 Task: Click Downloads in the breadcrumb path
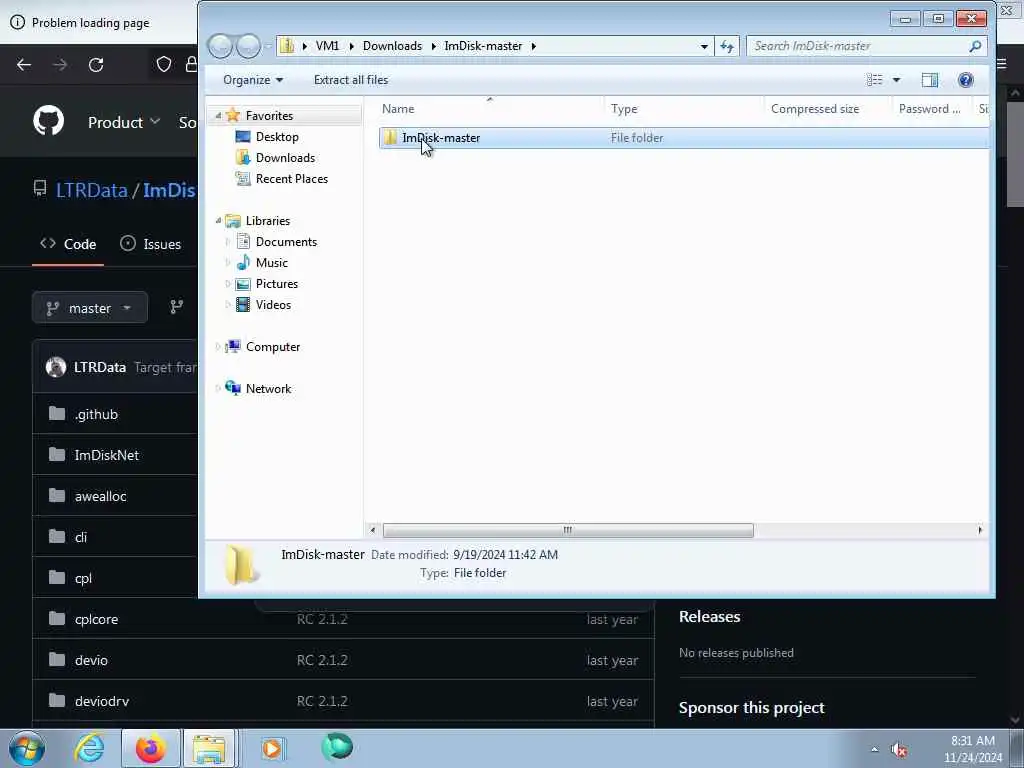pyautogui.click(x=392, y=46)
